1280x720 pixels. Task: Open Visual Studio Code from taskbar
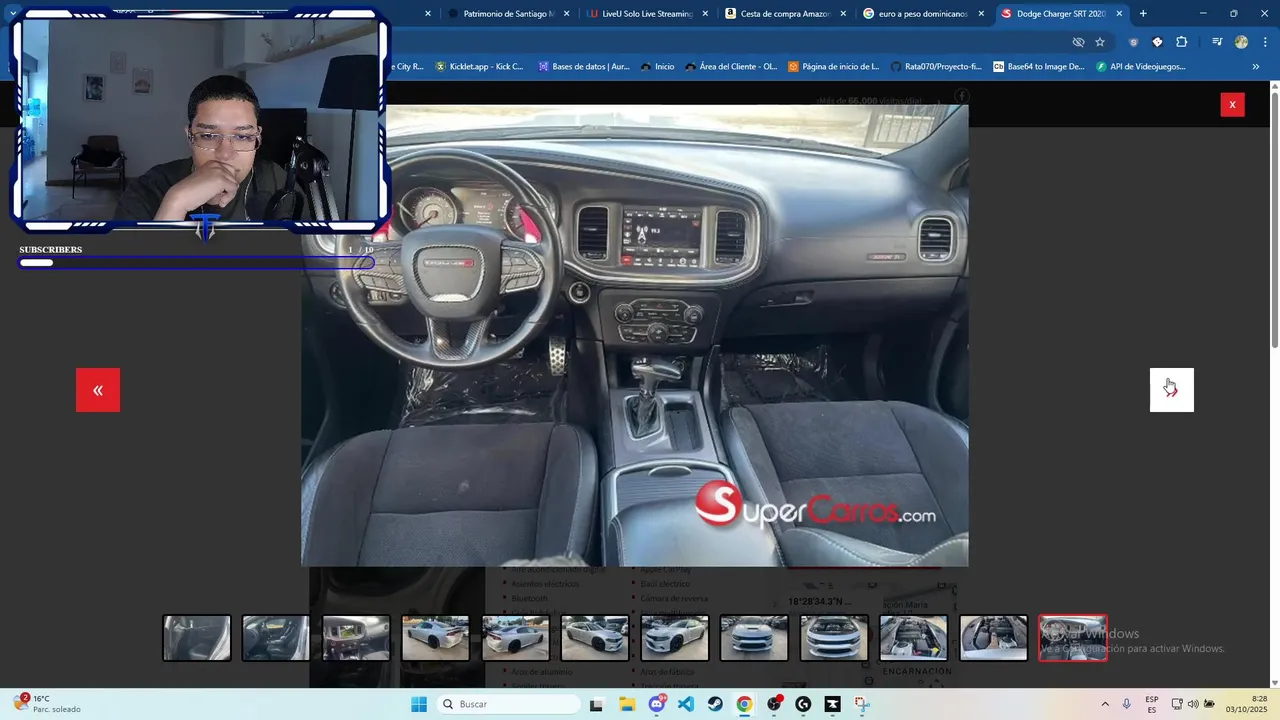point(686,704)
